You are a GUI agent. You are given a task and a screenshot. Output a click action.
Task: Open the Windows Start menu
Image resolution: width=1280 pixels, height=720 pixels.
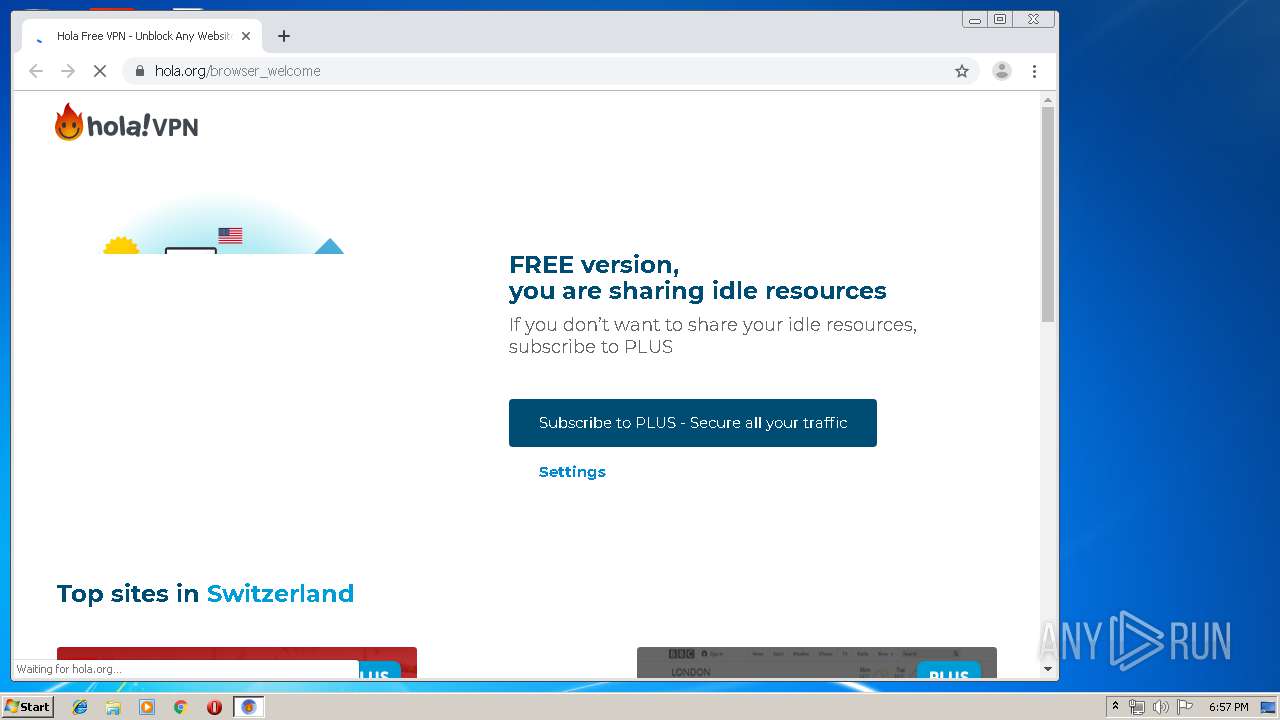(28, 707)
